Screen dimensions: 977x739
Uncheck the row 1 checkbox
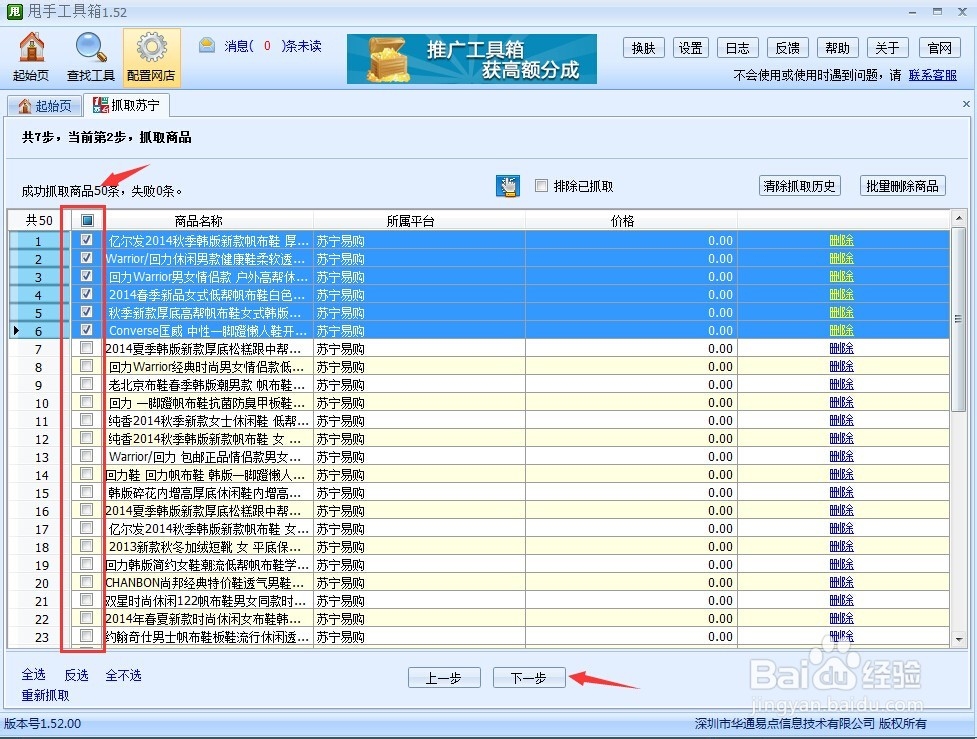coord(87,240)
